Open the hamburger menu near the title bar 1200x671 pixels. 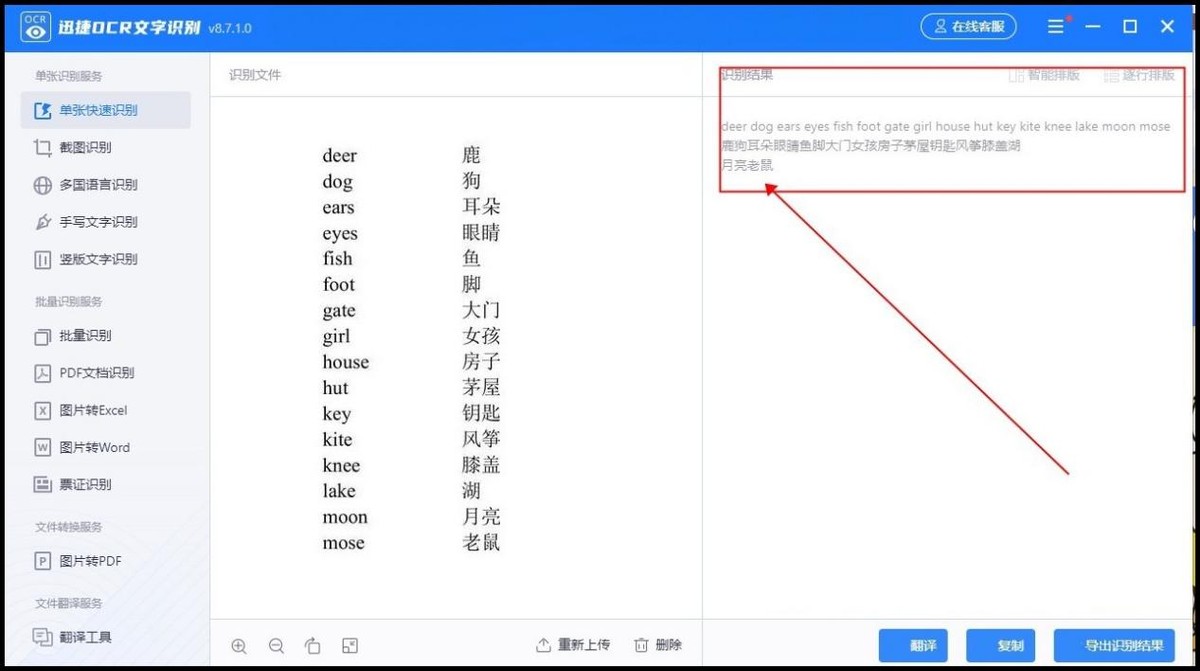(1055, 26)
